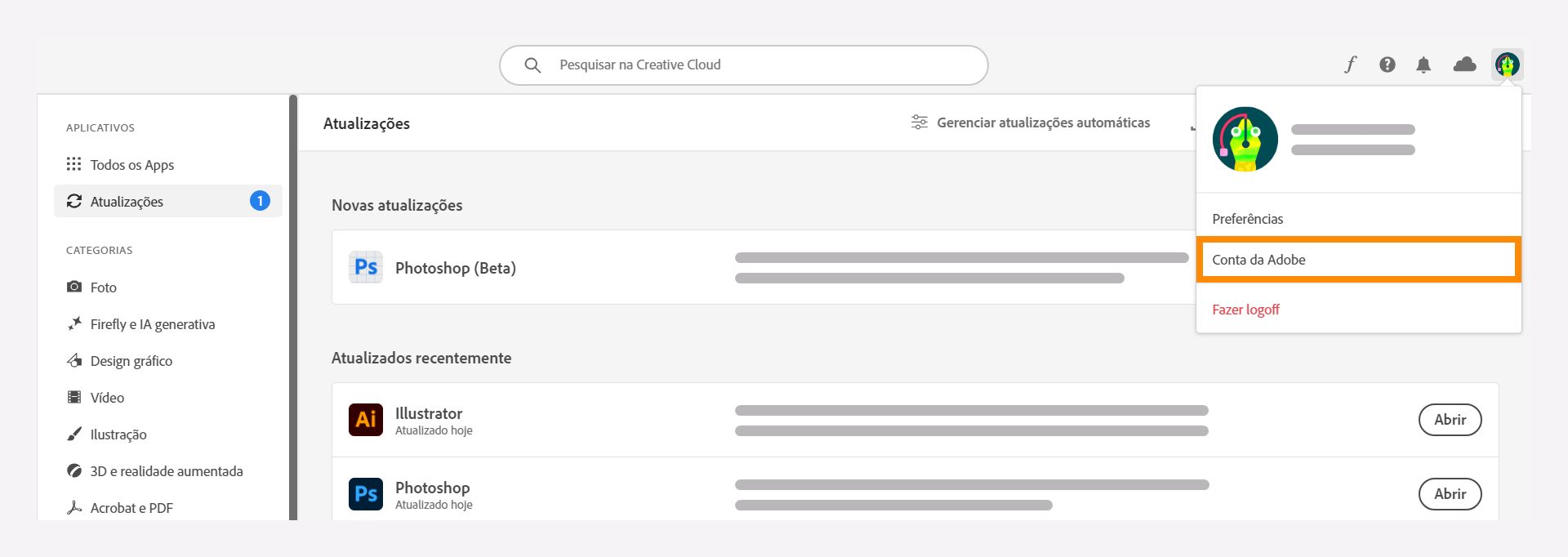Open the Help icon in the top bar
The width and height of the screenshot is (1568, 557).
(1387, 65)
